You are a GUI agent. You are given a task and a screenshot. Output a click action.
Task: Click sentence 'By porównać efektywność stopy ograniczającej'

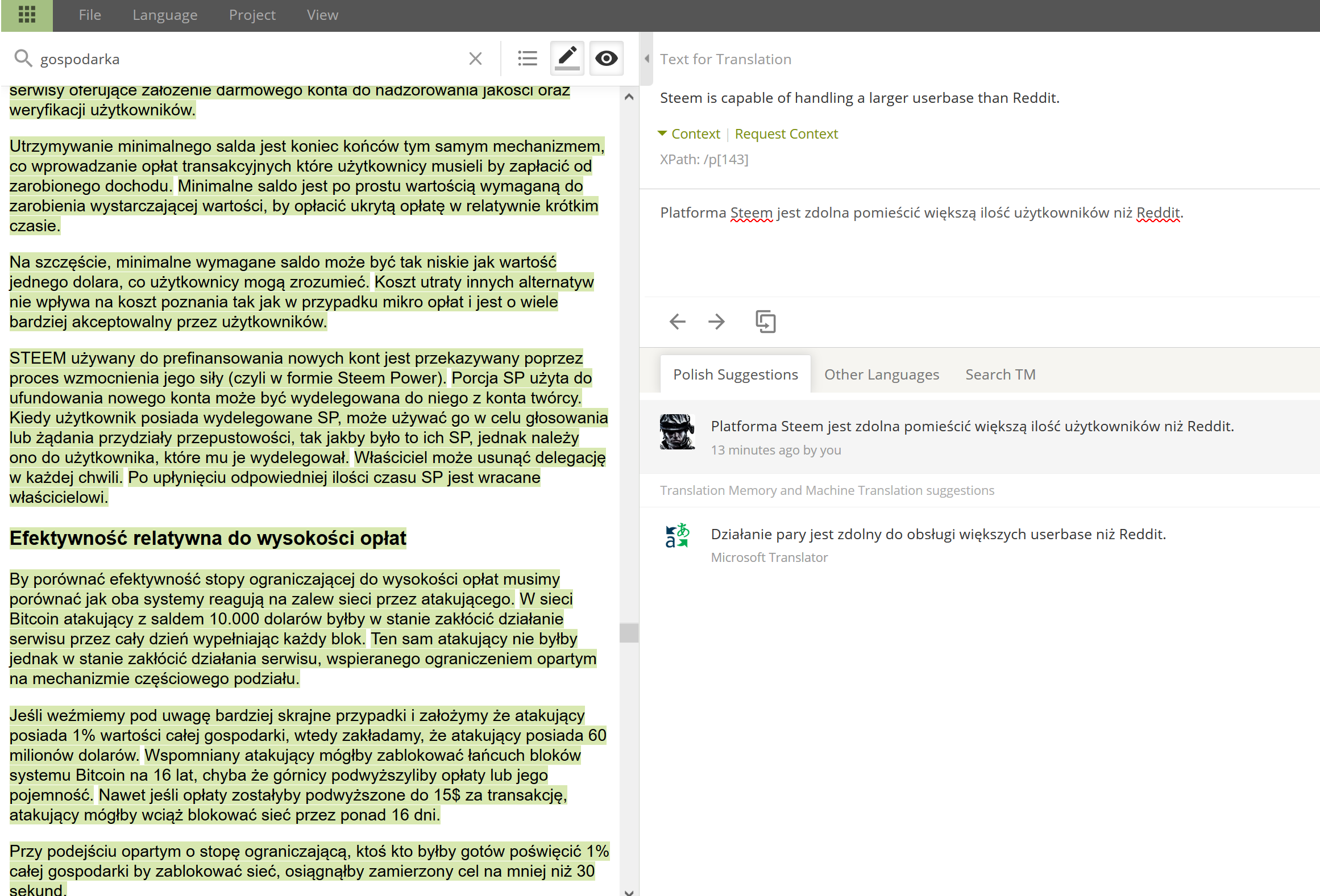pyautogui.click(x=284, y=589)
